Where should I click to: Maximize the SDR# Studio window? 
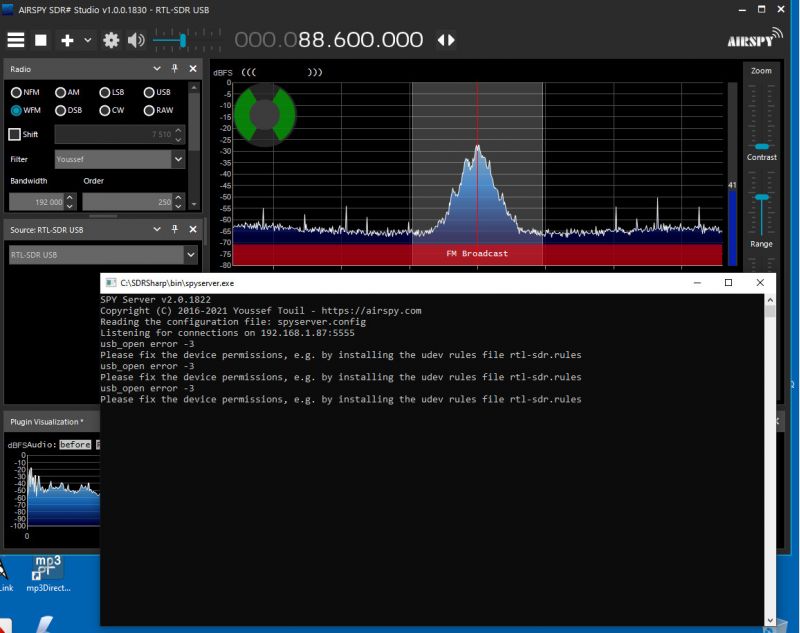pos(761,9)
